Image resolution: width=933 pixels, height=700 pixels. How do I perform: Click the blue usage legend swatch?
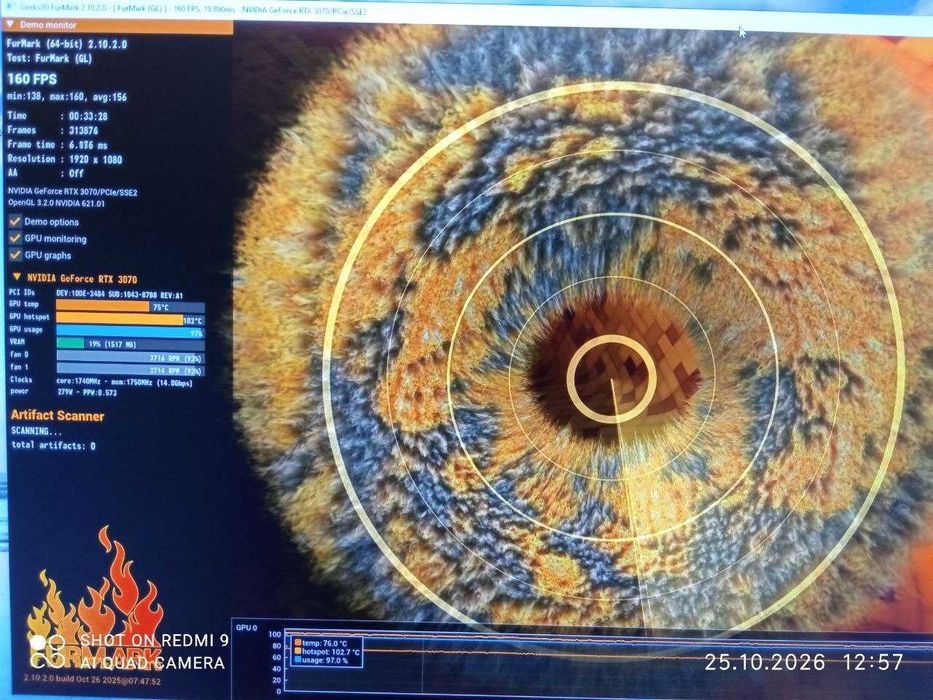tap(298, 660)
